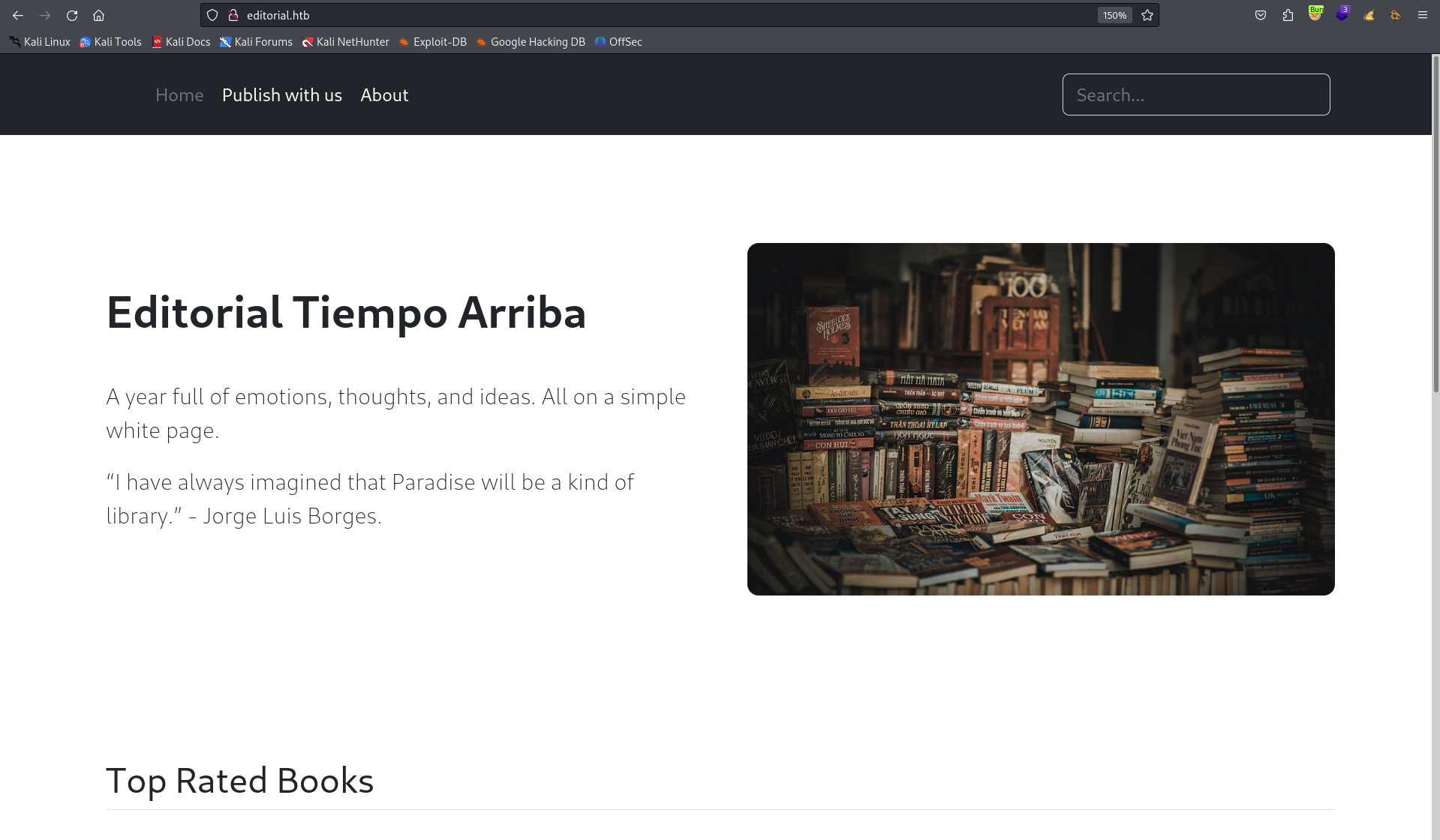Open the Kali Docs bookmark
This screenshot has height=840, width=1440.
point(181,42)
